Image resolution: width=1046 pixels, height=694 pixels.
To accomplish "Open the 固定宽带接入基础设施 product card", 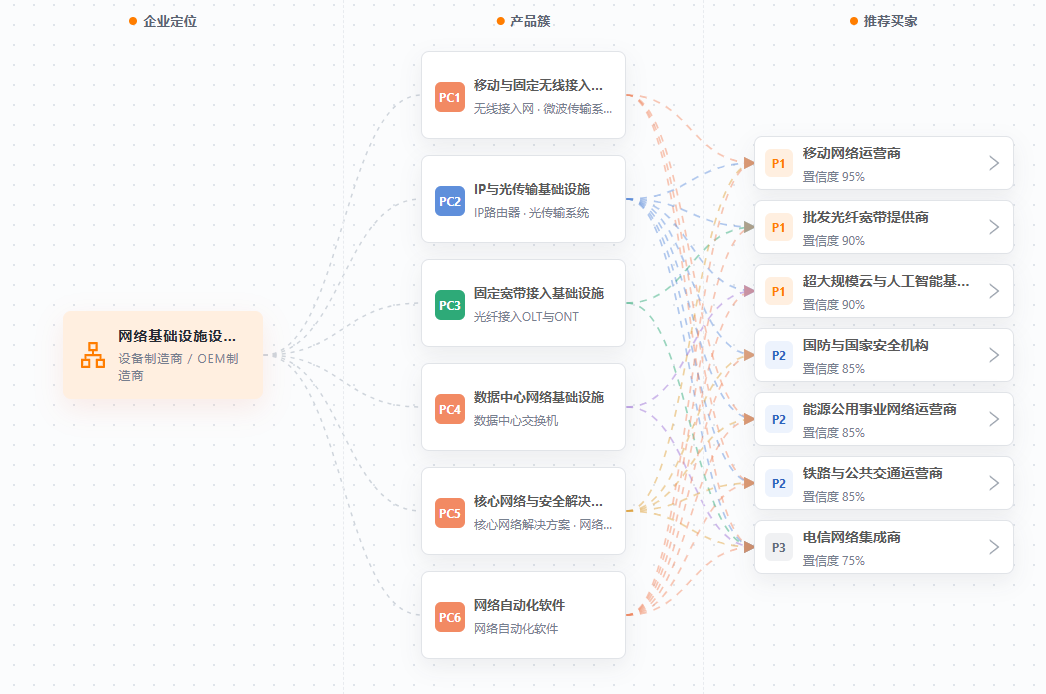I will [x=524, y=304].
